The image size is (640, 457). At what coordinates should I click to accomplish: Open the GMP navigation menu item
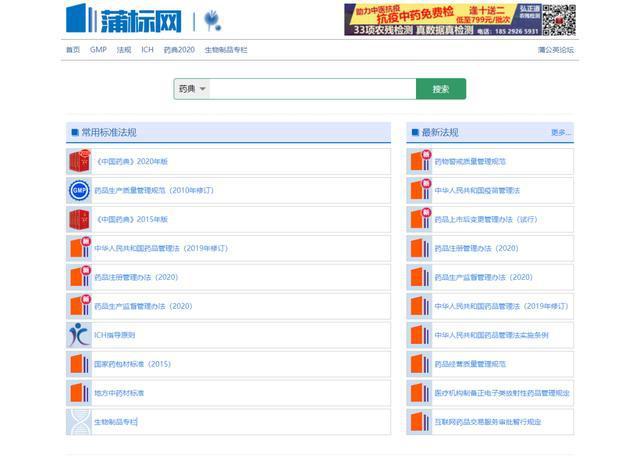tap(98, 49)
